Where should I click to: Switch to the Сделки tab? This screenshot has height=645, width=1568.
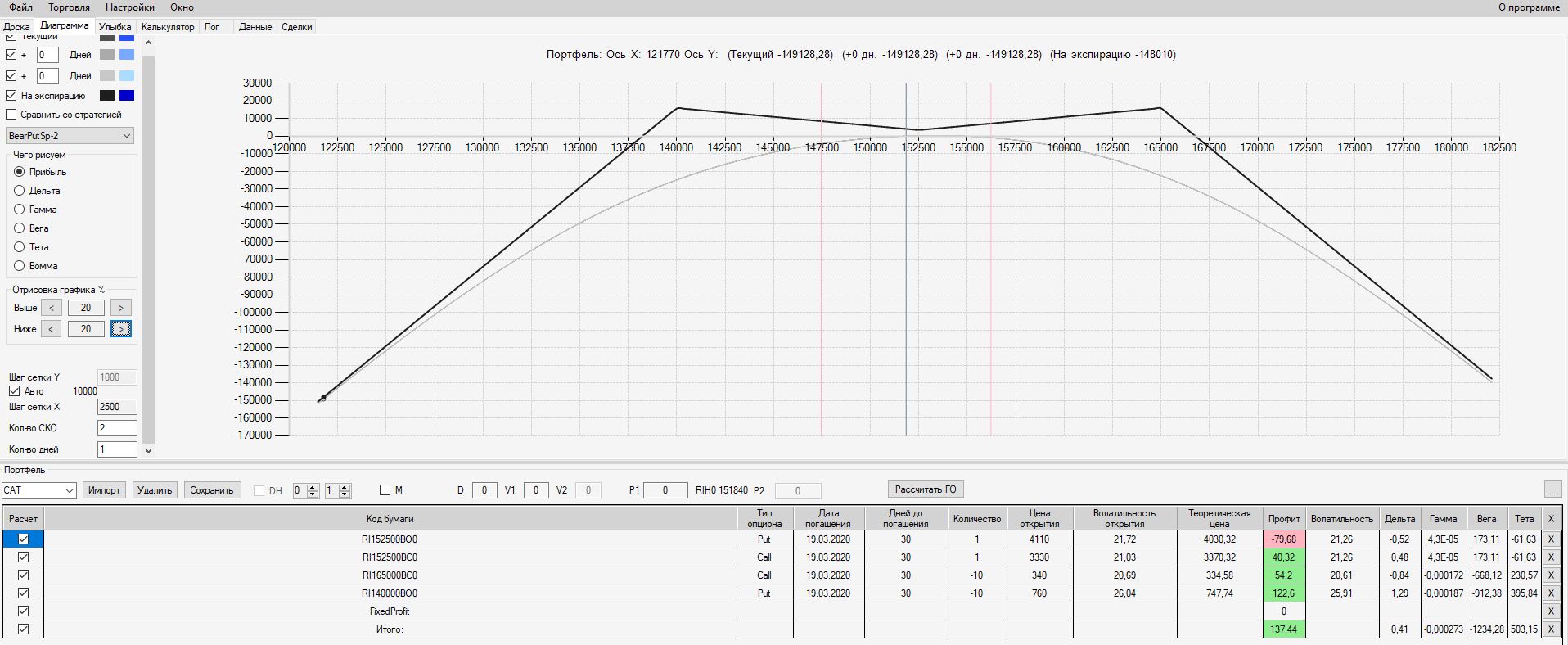pyautogui.click(x=297, y=27)
